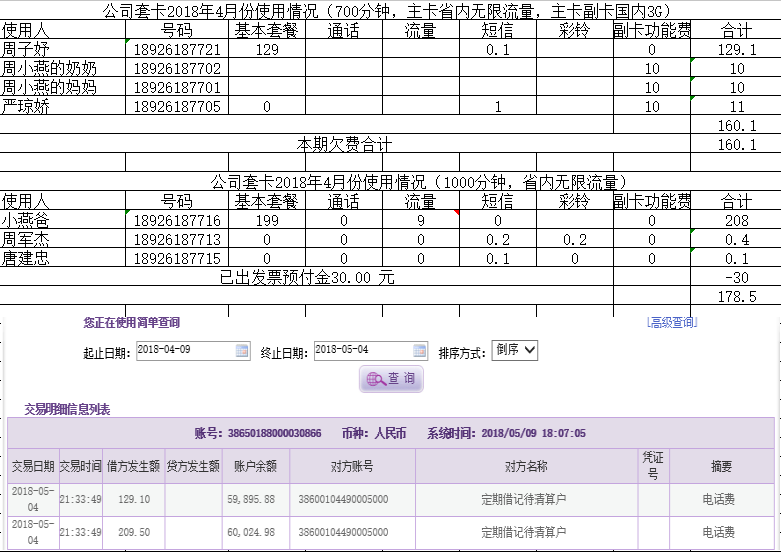
Task: Open the 高级查询 advanced query link
Action: tap(672, 322)
